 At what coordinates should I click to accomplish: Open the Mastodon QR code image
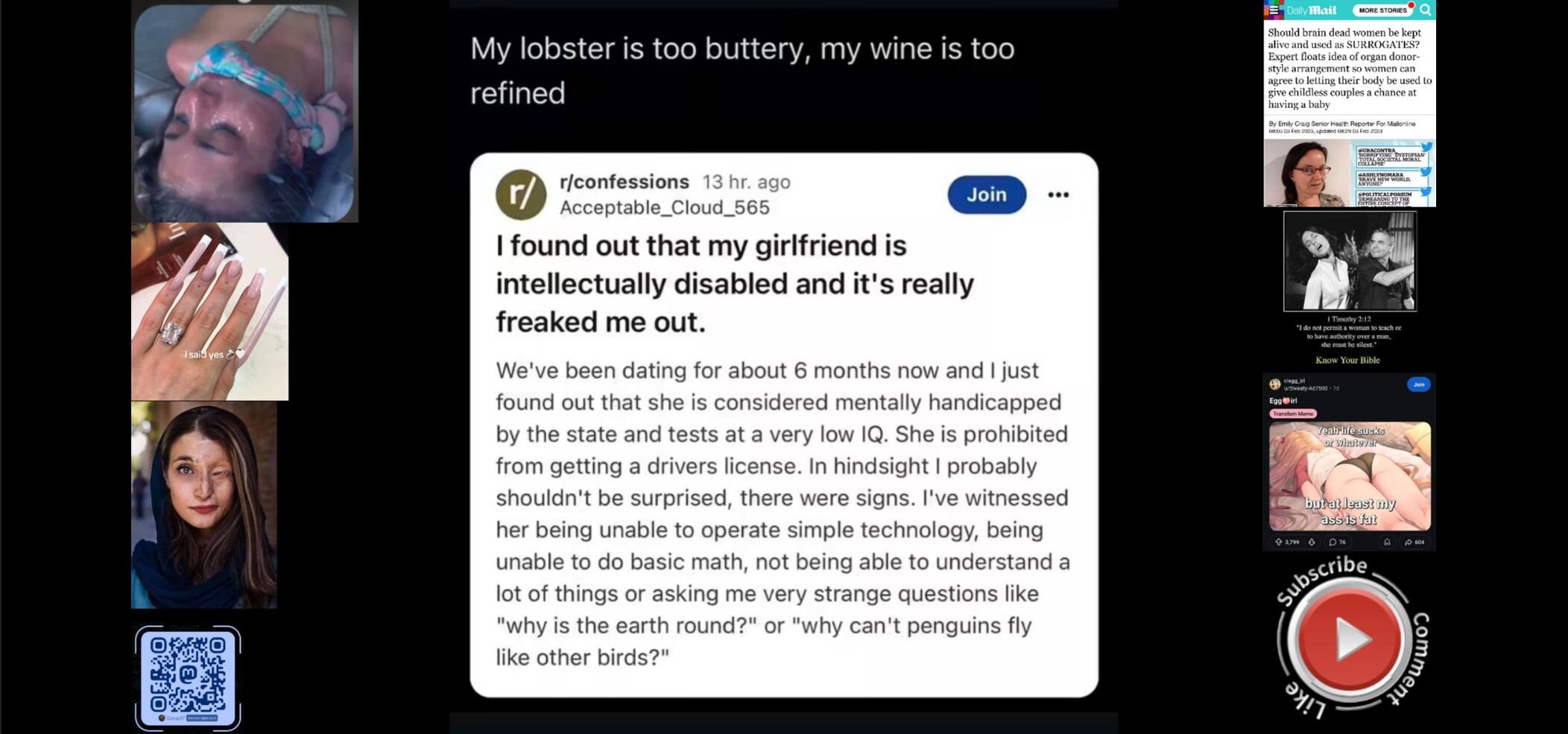[188, 677]
